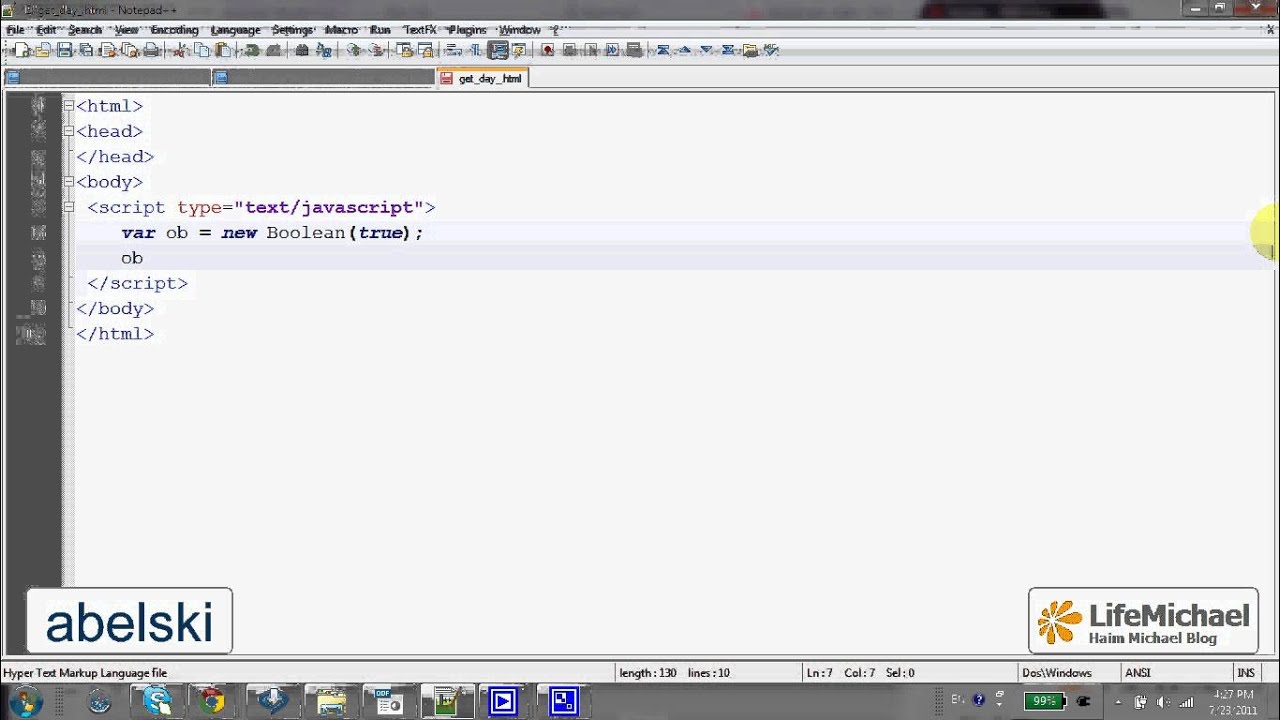Paste using the clipboard toolbar icon
The width and height of the screenshot is (1280, 720).
tap(222, 50)
